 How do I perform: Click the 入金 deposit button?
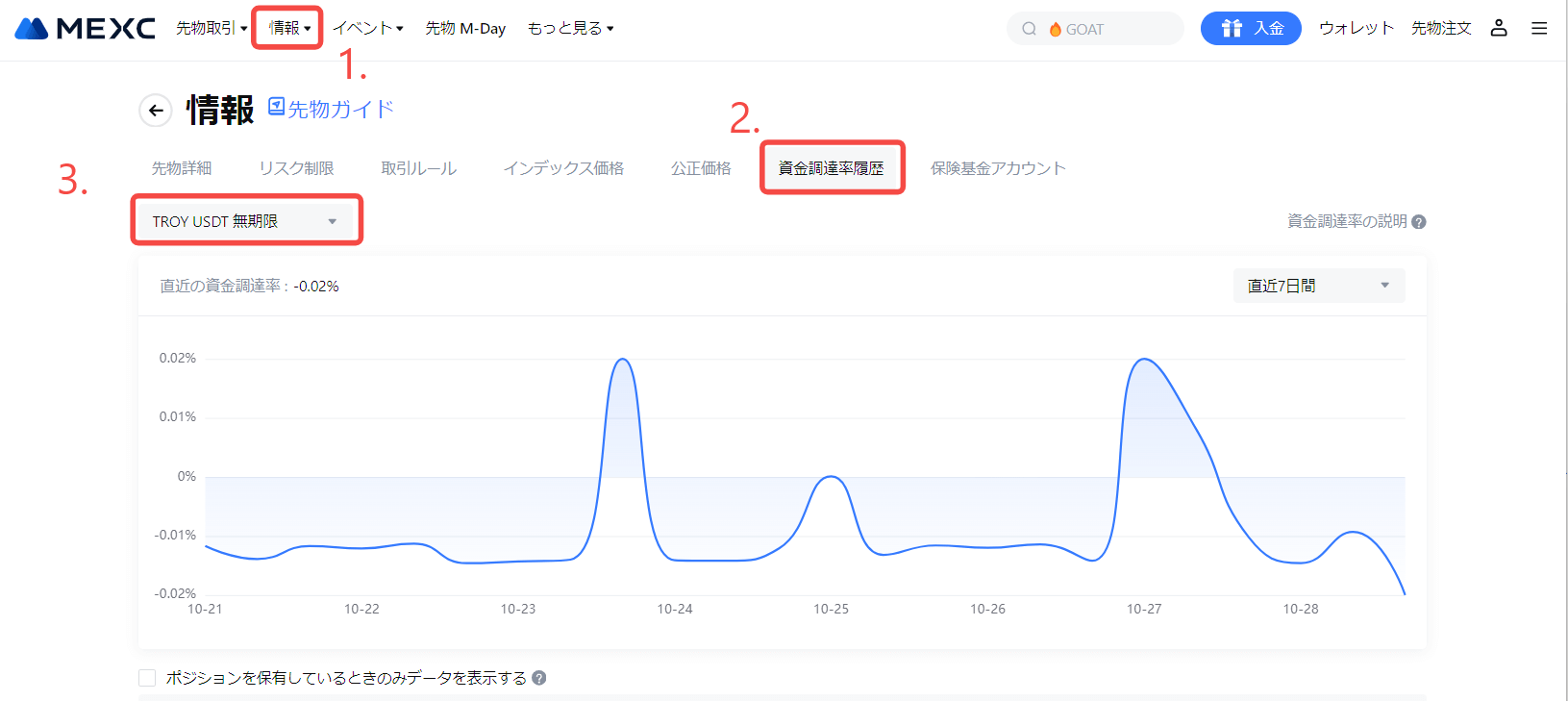pos(1250,29)
